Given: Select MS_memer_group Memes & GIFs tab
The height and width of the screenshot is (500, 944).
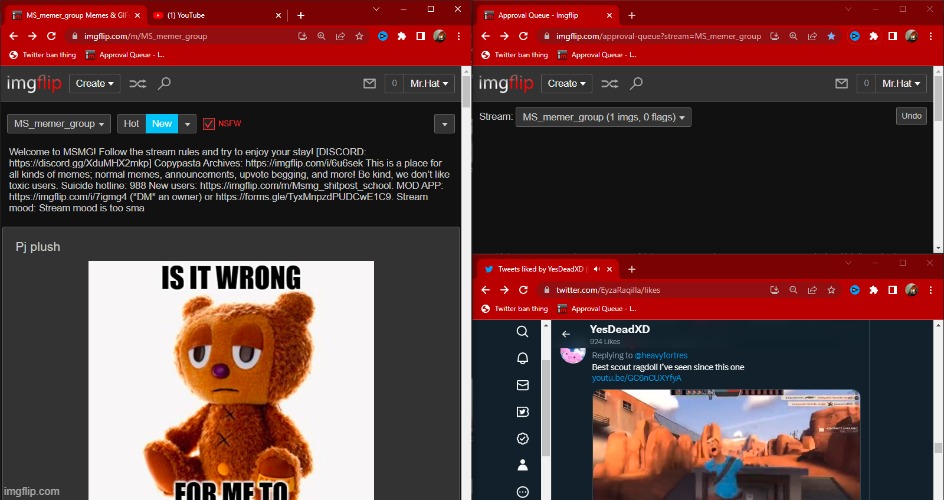Looking at the screenshot, I should pos(75,16).
